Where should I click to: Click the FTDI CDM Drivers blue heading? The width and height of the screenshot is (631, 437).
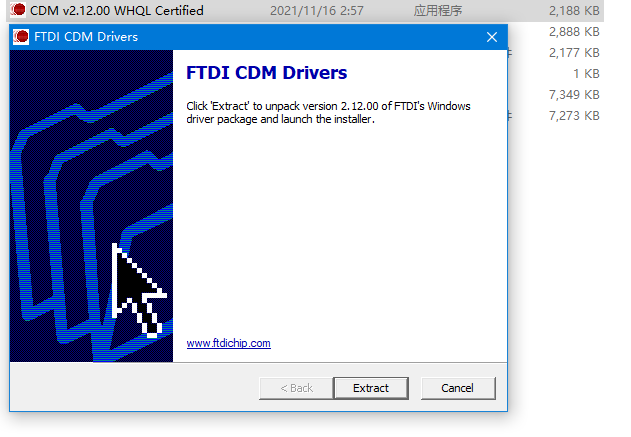coord(266,73)
